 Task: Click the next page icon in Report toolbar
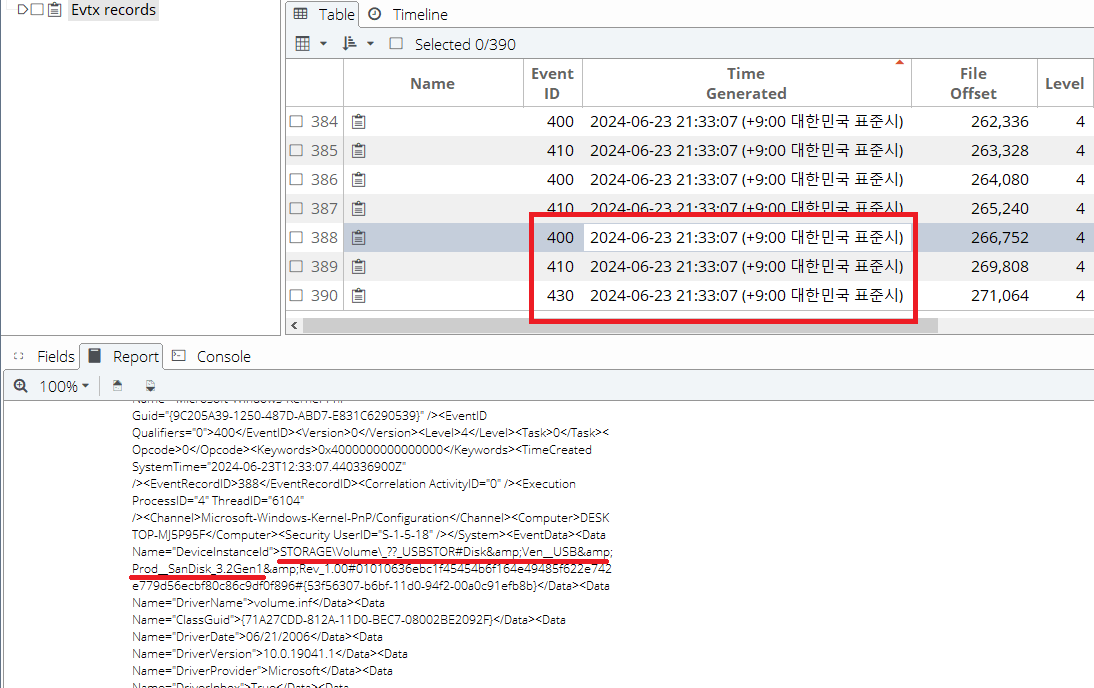click(x=151, y=386)
